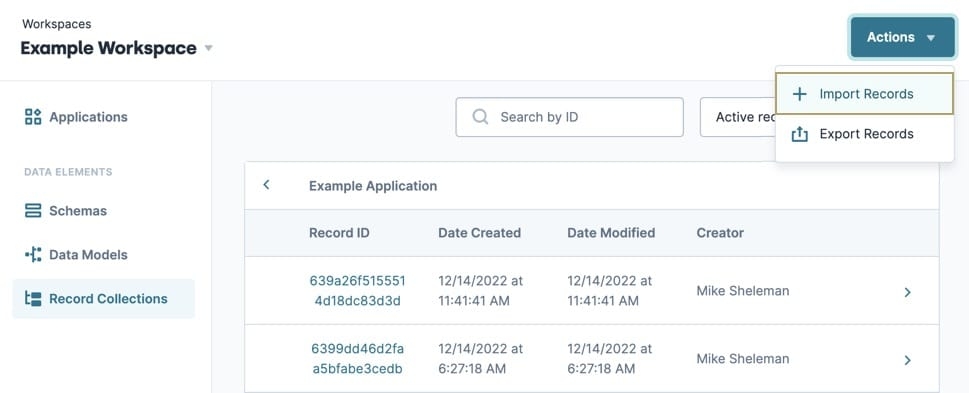Click the export icon beside Export Records
Image resolution: width=969 pixels, height=393 pixels.
click(x=800, y=134)
